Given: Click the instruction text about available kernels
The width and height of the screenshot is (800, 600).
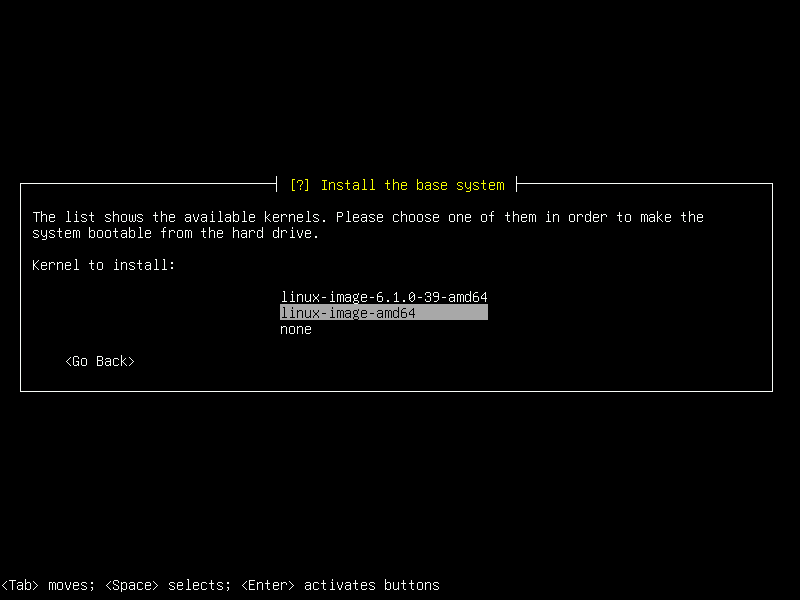Looking at the screenshot, I should point(368,216).
